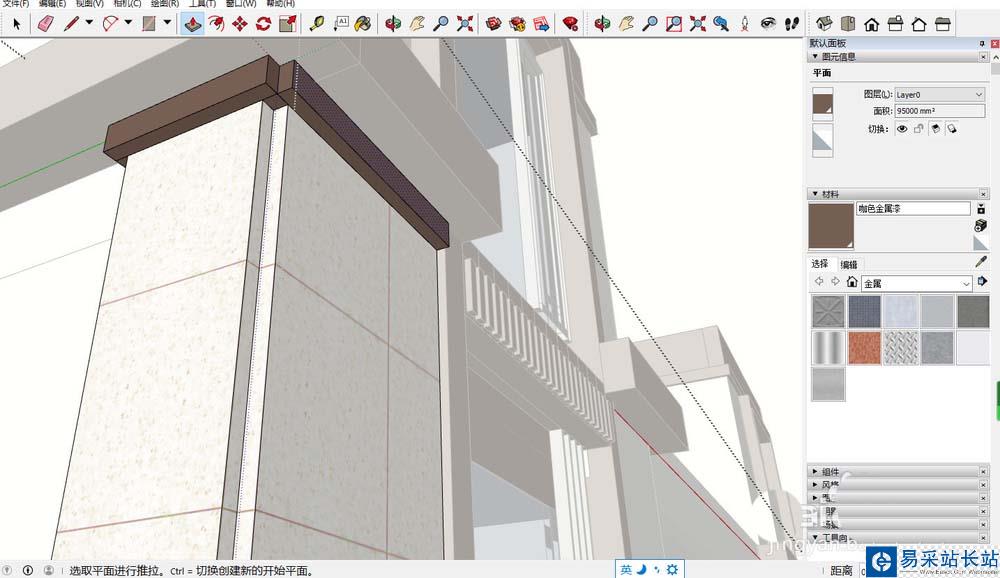1000x578 pixels.
Task: Open the Extension Manager ruby icon
Action: (571, 24)
